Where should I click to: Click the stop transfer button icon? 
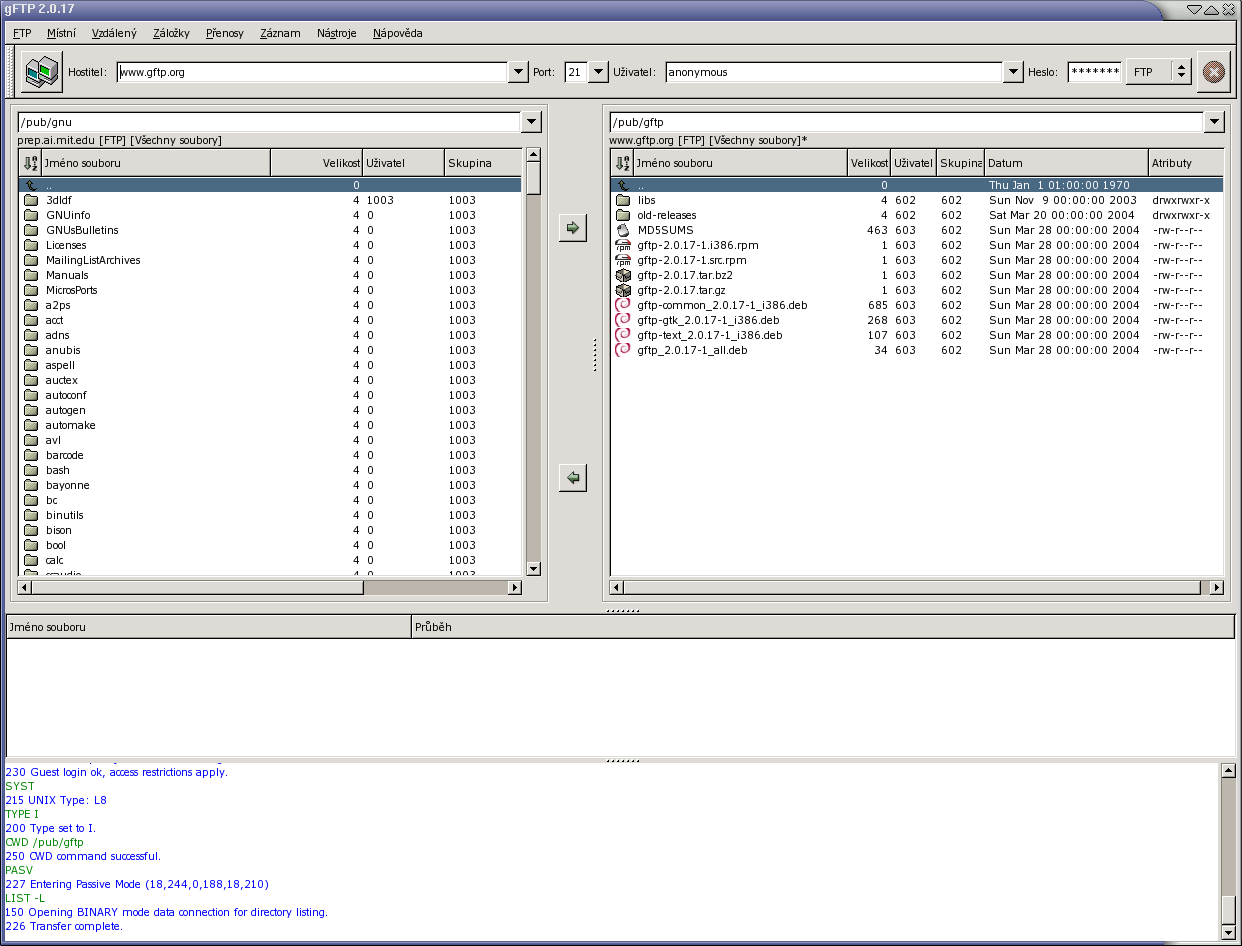[1213, 72]
